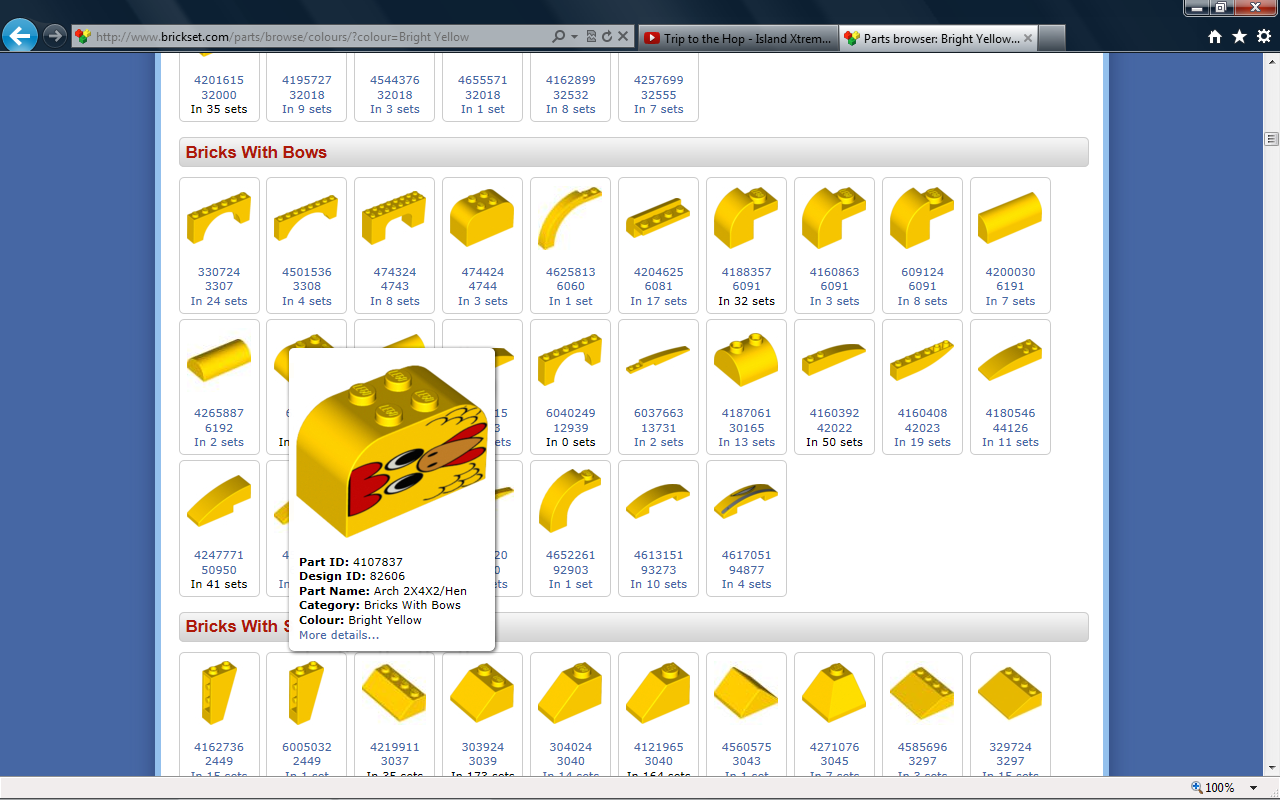Click the 'In 17 sets' link for part 4204625
Viewport: 1280px width, 800px height.
click(x=658, y=301)
